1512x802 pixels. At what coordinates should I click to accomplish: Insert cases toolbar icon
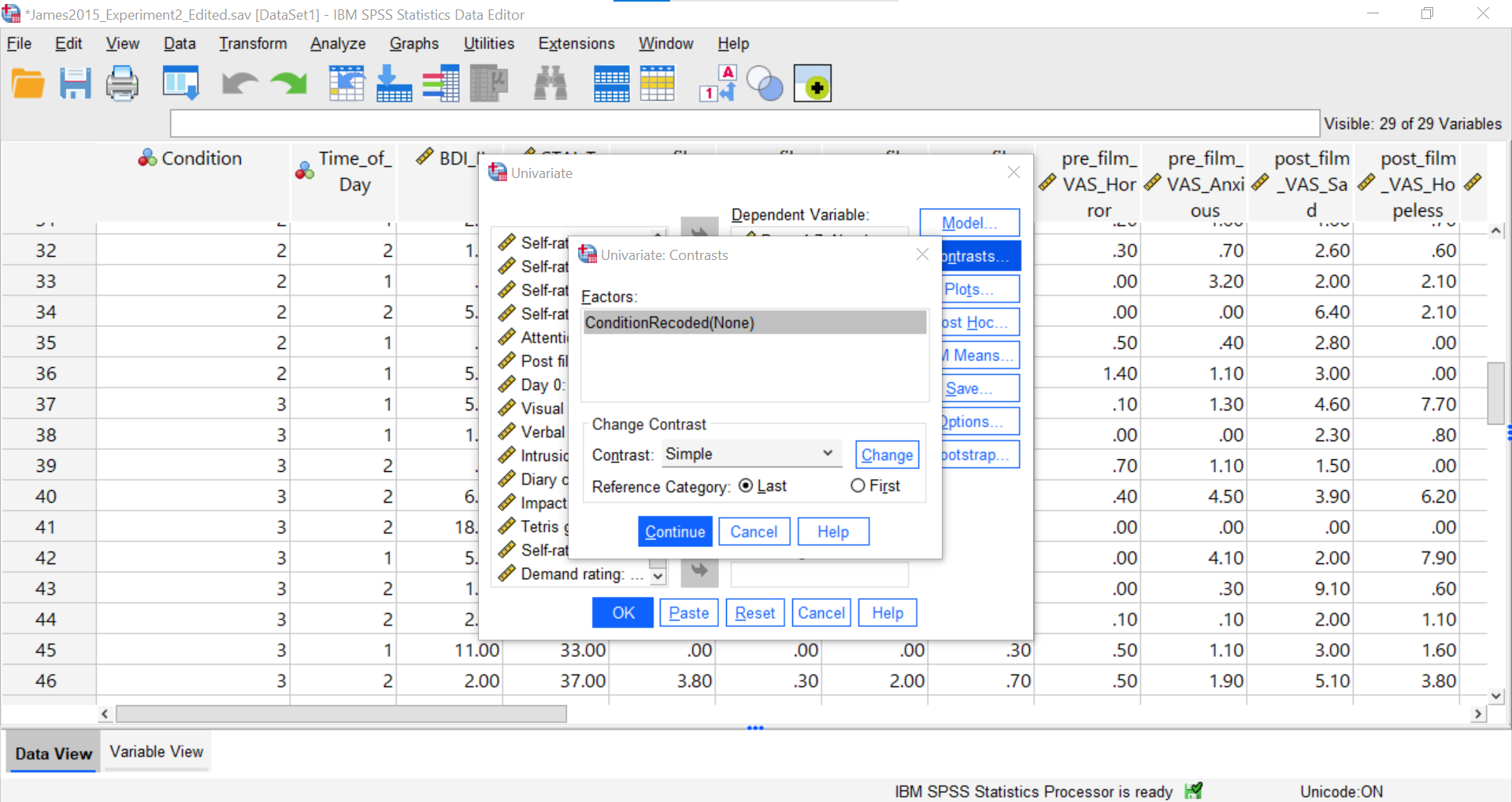pos(612,84)
